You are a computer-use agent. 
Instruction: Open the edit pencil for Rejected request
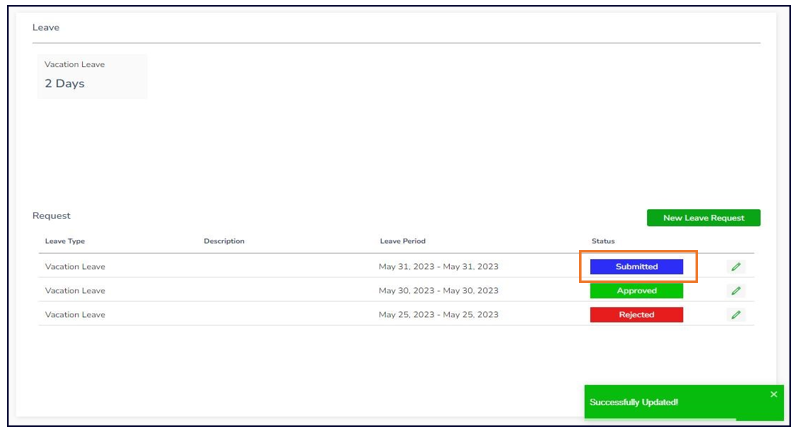click(x=736, y=314)
